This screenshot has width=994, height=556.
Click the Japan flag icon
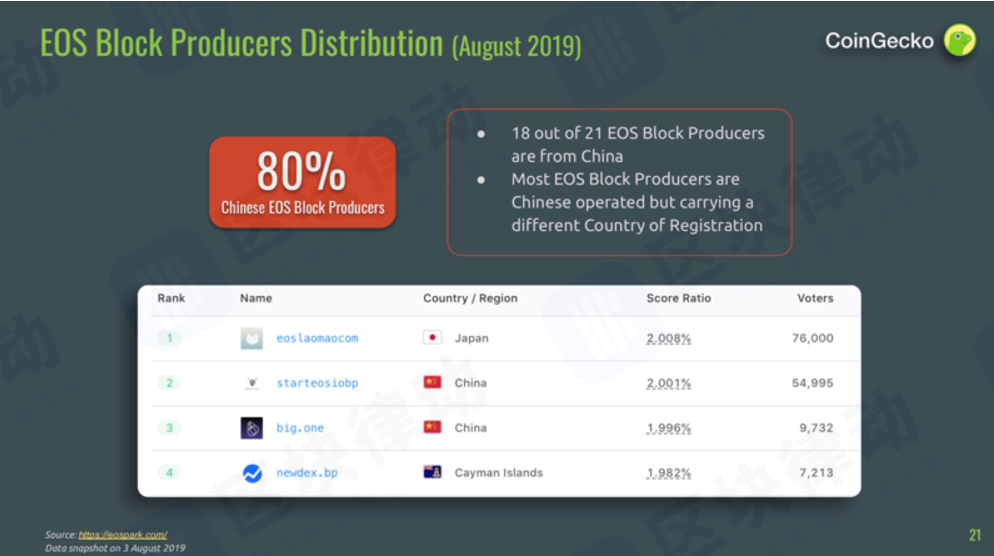coord(432,337)
